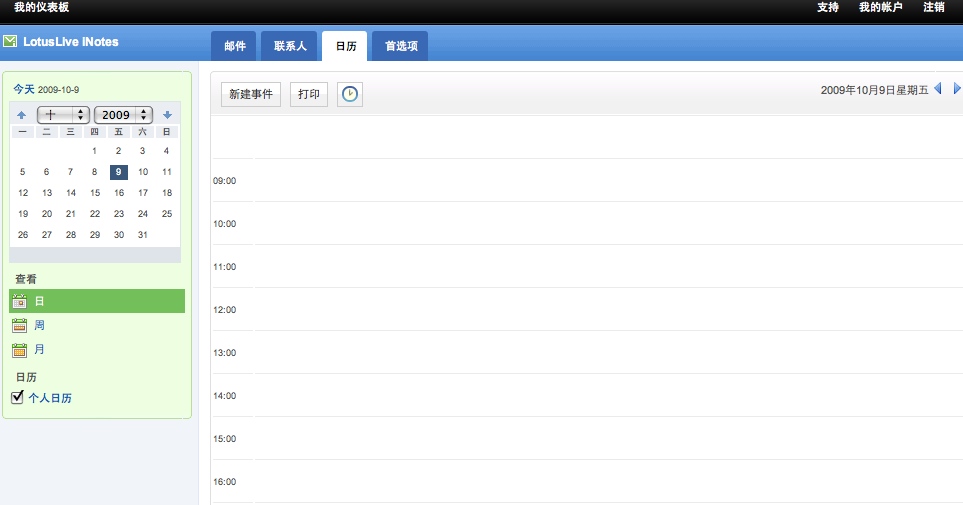963x505 pixels.
Task: Switch to 月 (month) view icon
Action: tap(19, 350)
